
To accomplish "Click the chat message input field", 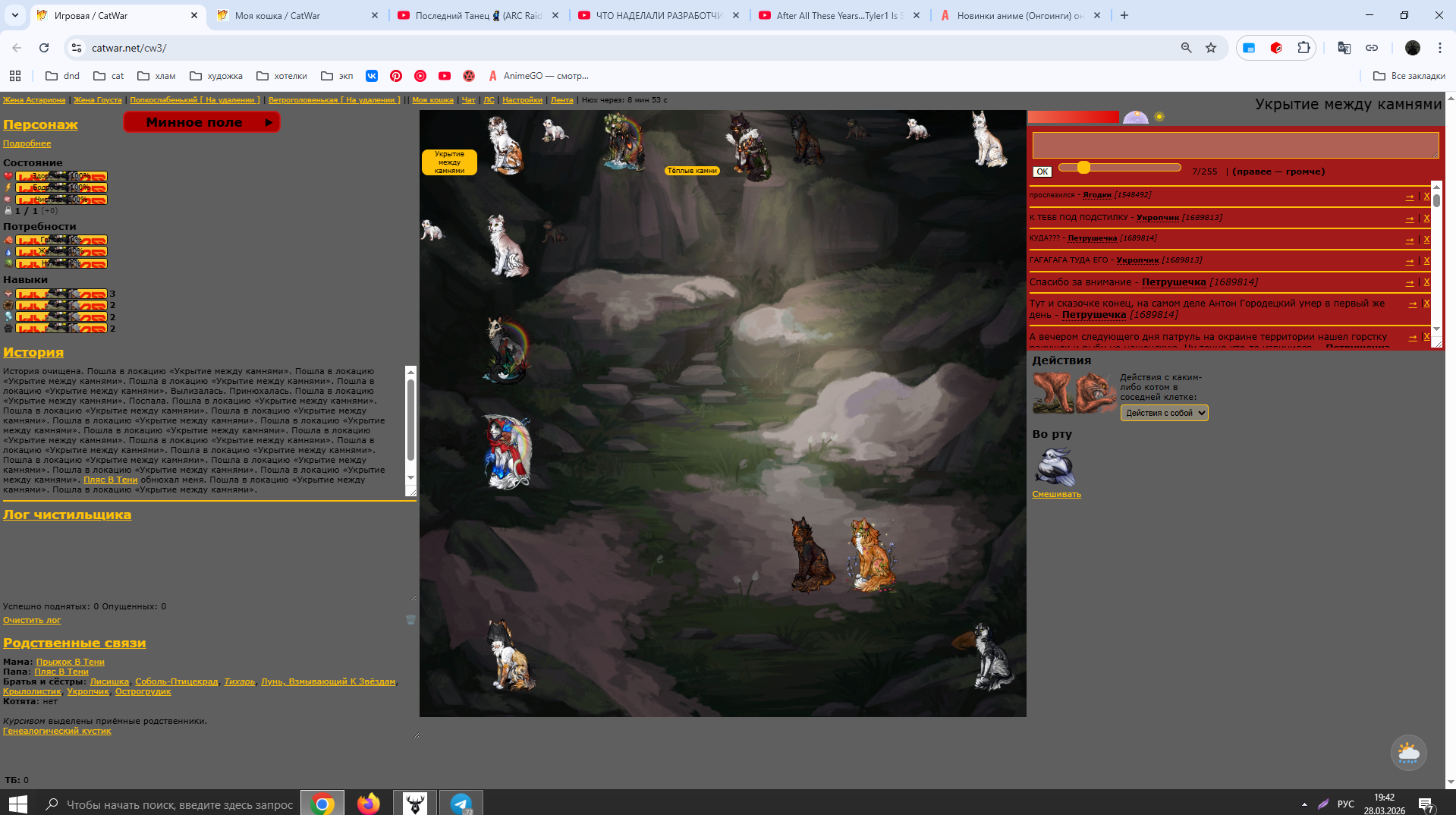I will [1235, 145].
